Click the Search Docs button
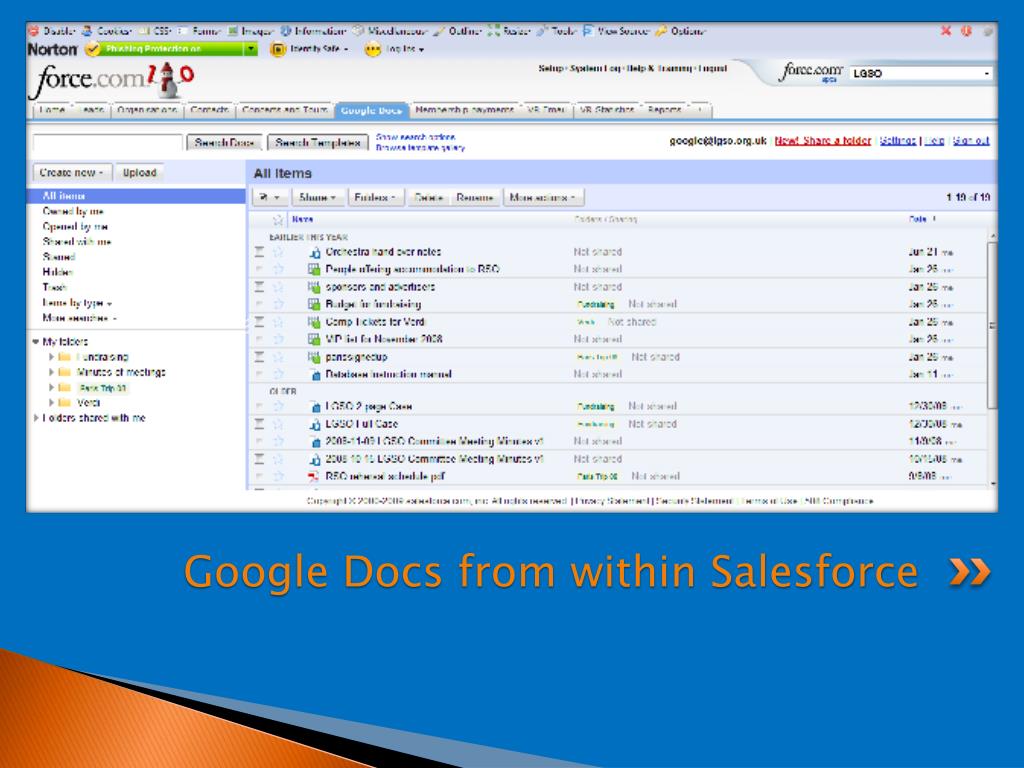 (x=224, y=142)
